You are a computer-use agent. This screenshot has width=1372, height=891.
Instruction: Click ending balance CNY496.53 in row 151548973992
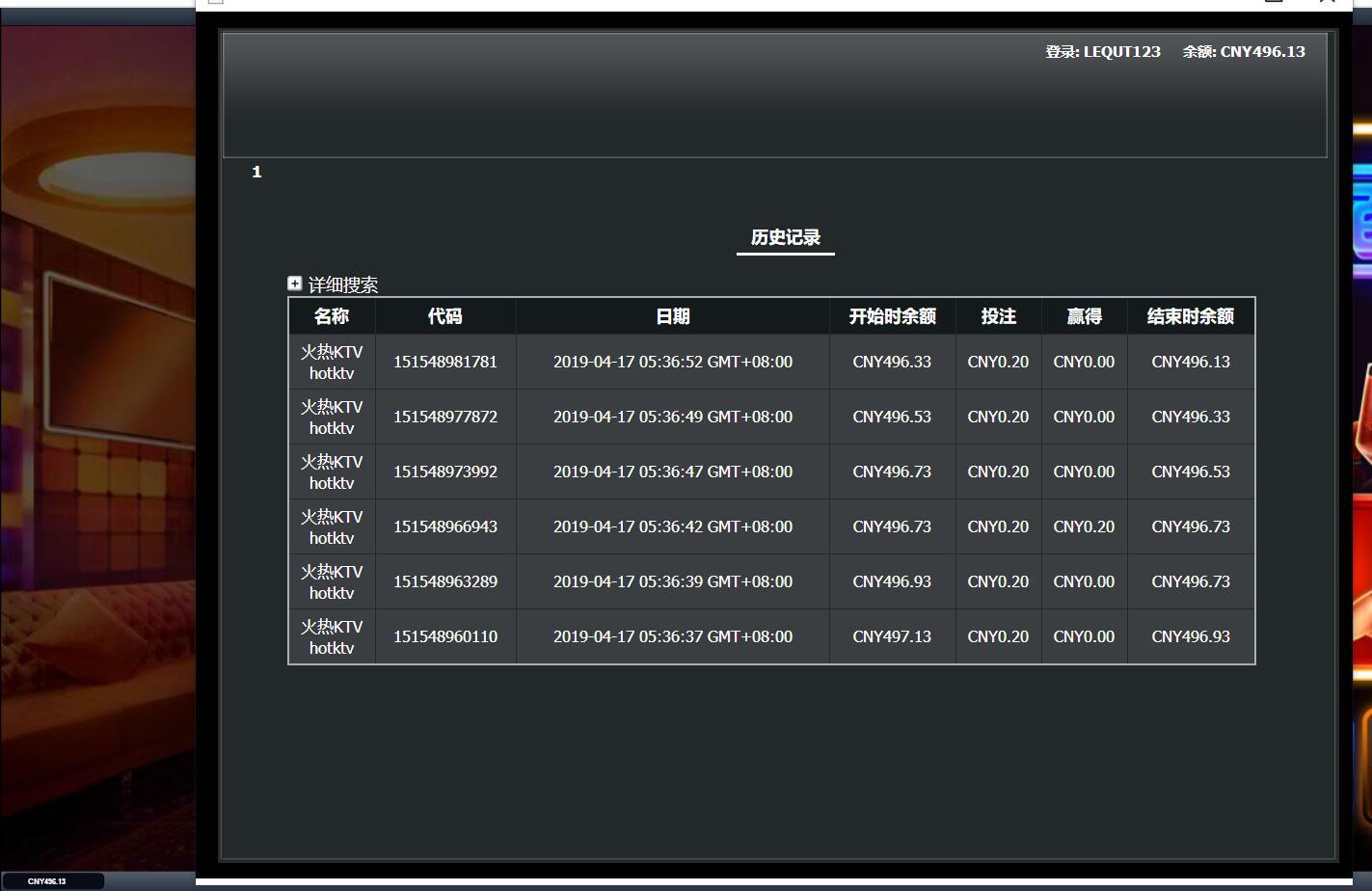tap(1191, 472)
